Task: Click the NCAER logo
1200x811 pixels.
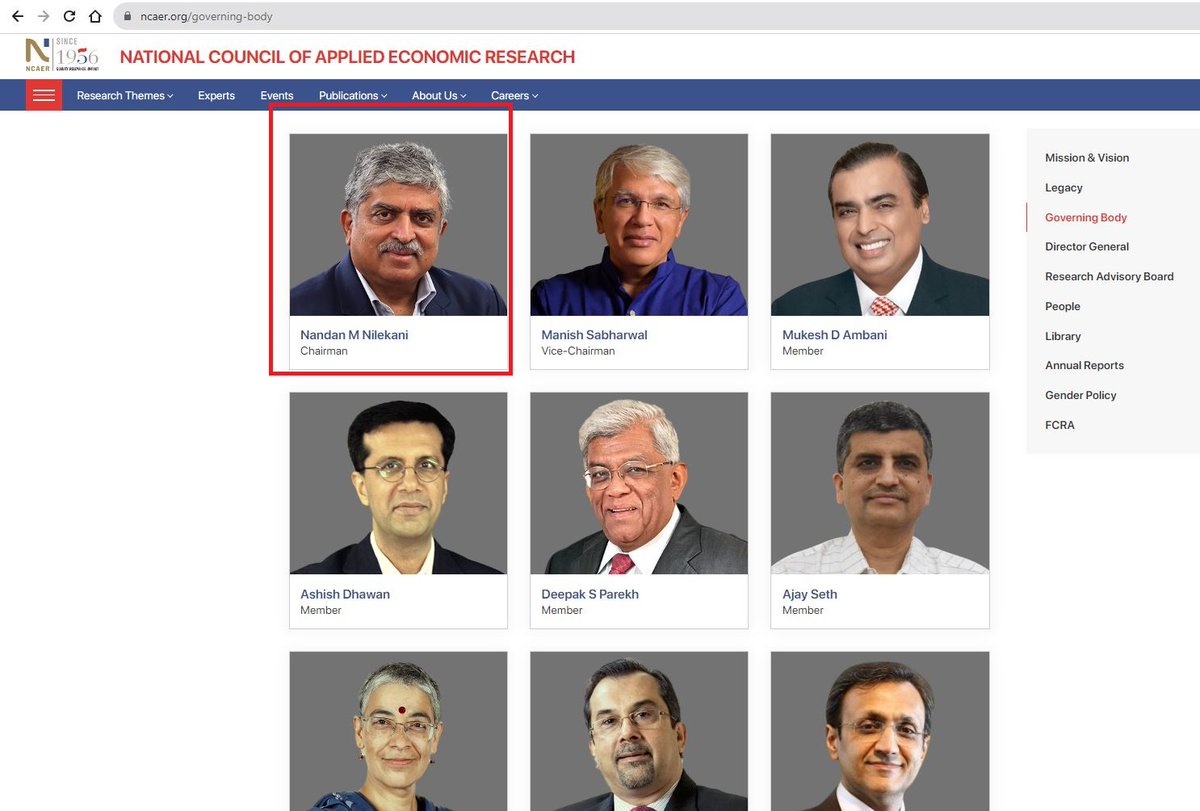Action: click(x=62, y=56)
